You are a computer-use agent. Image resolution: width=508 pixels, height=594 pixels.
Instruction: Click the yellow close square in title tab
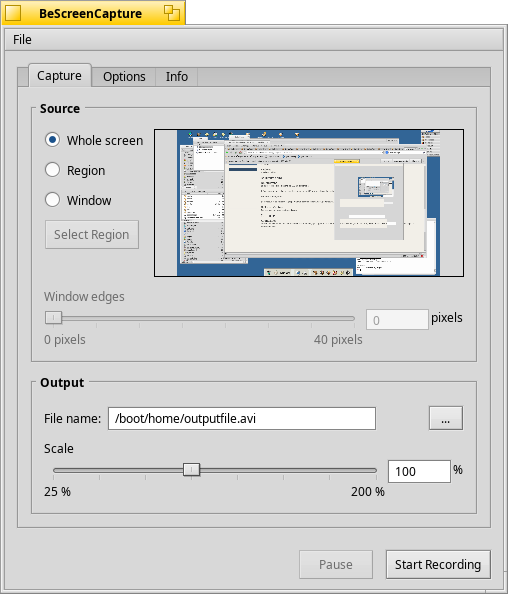coord(13,13)
